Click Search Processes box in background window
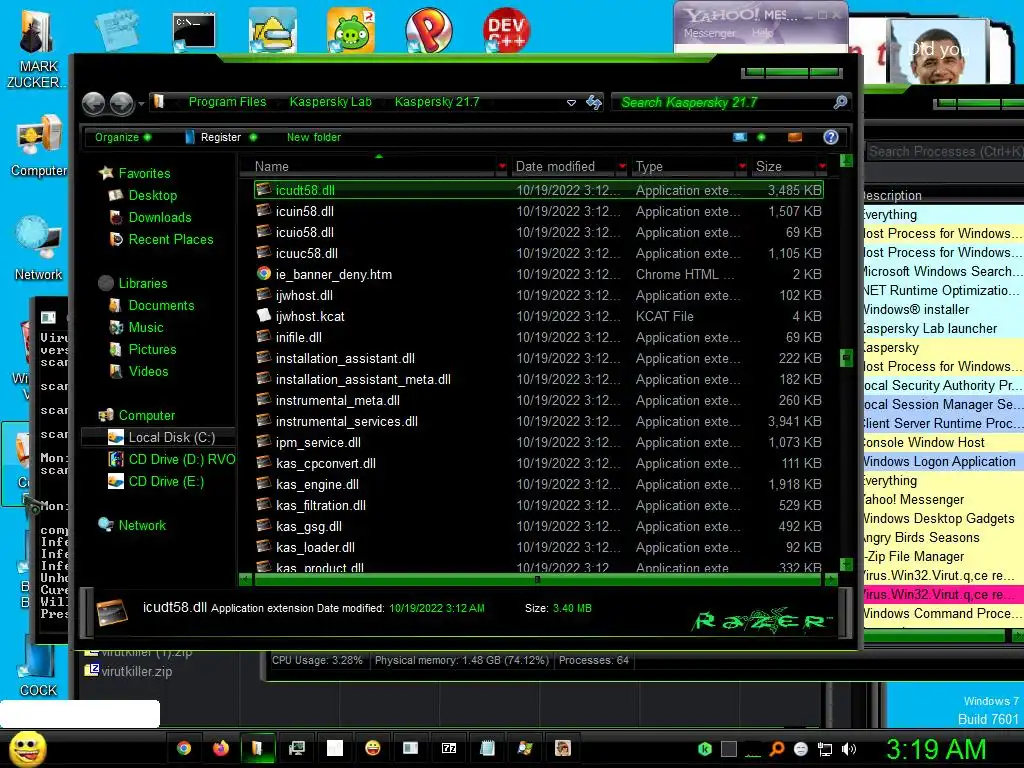 point(945,152)
